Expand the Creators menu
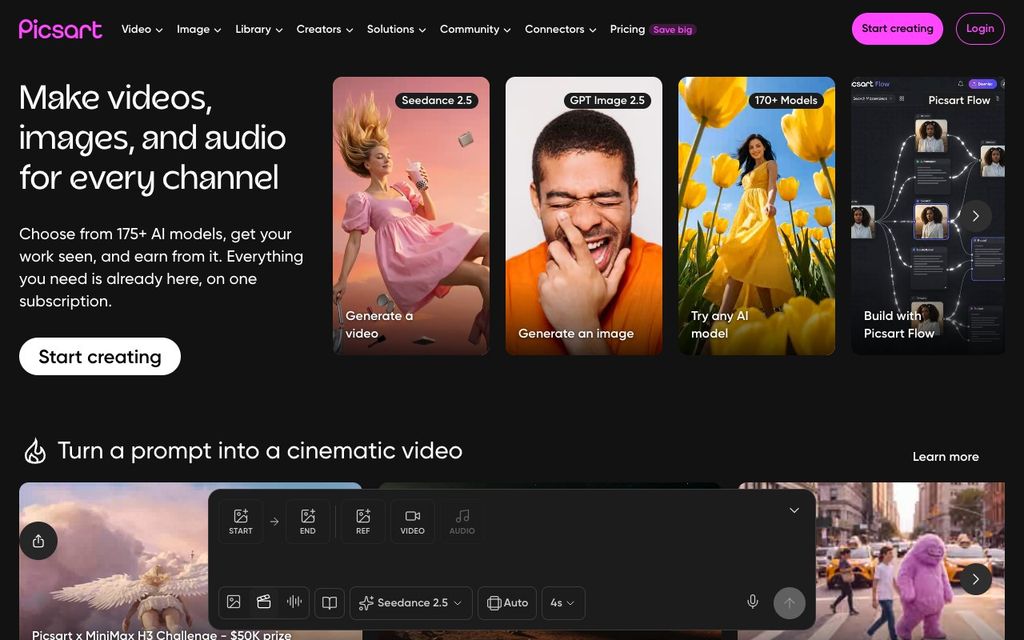The height and width of the screenshot is (640, 1024). (325, 29)
